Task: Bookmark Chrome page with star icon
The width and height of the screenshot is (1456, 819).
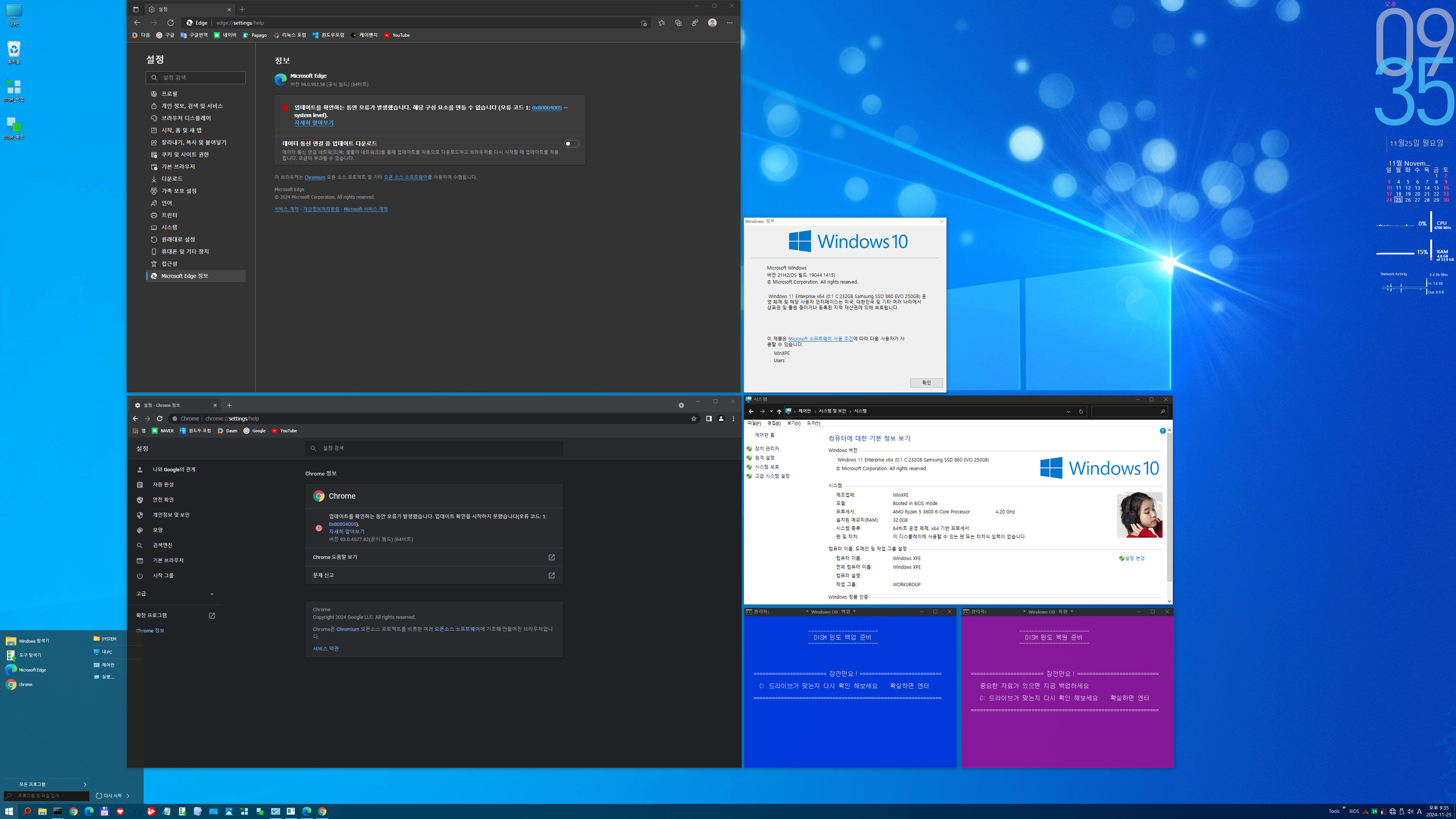Action: [693, 419]
